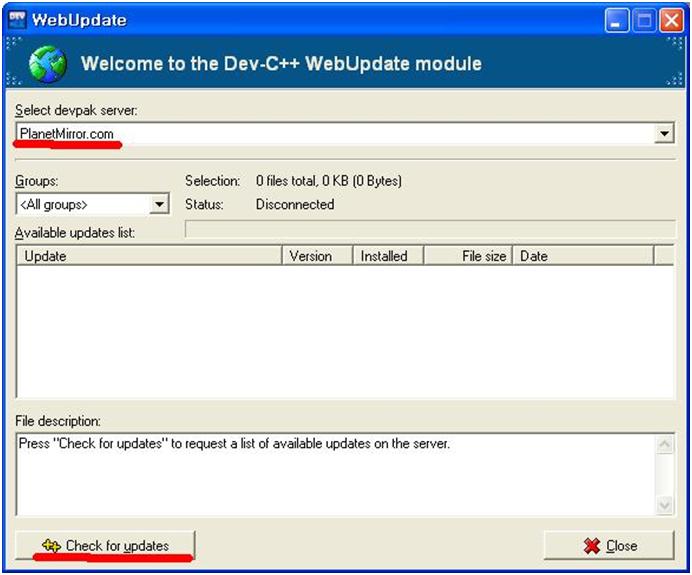Click the 'Available updates list:' label

coord(75,233)
